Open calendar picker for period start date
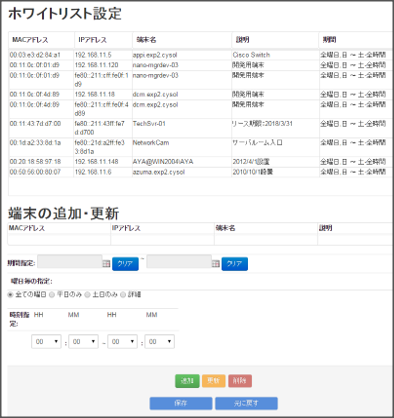The image size is (394, 418). [x=106, y=264]
